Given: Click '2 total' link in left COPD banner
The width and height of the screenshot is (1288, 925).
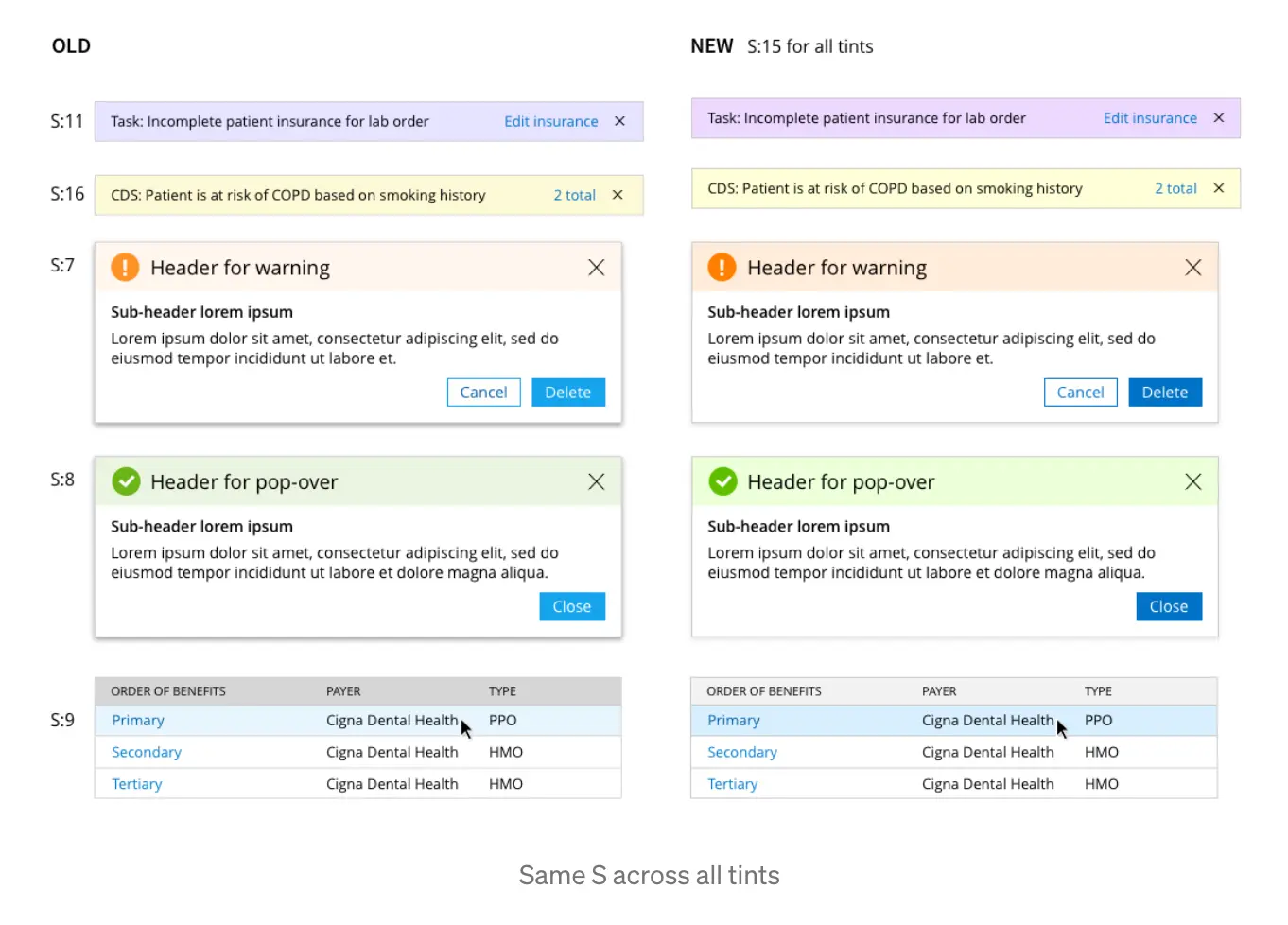Looking at the screenshot, I should (x=574, y=195).
